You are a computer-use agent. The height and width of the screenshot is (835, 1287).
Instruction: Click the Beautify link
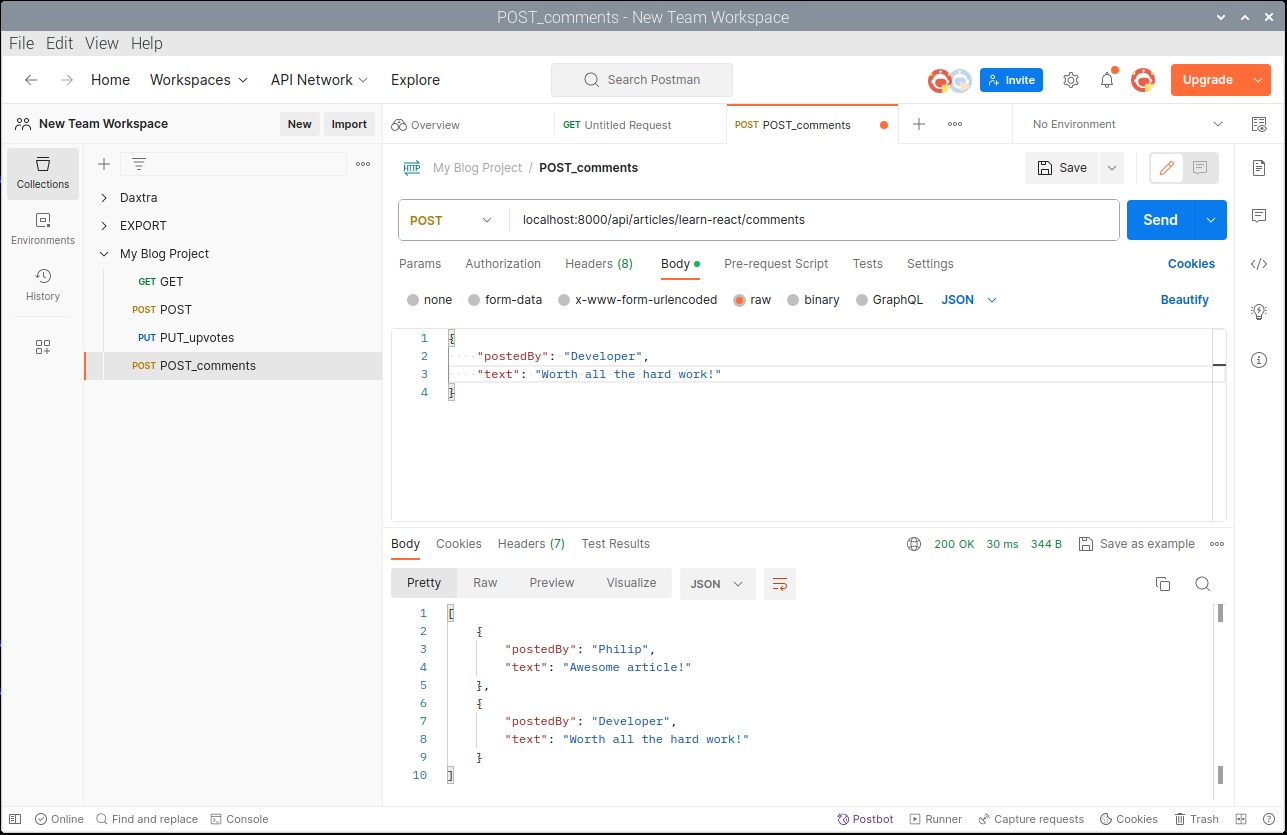tap(1185, 300)
